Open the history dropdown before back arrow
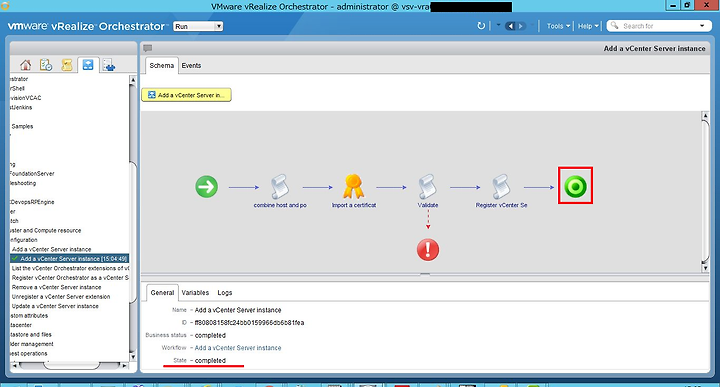The image size is (720, 387). click(x=498, y=26)
